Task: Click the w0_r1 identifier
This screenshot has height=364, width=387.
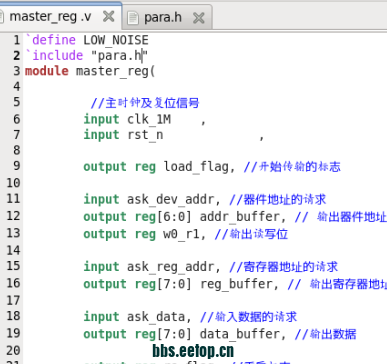Action: pyautogui.click(x=181, y=234)
